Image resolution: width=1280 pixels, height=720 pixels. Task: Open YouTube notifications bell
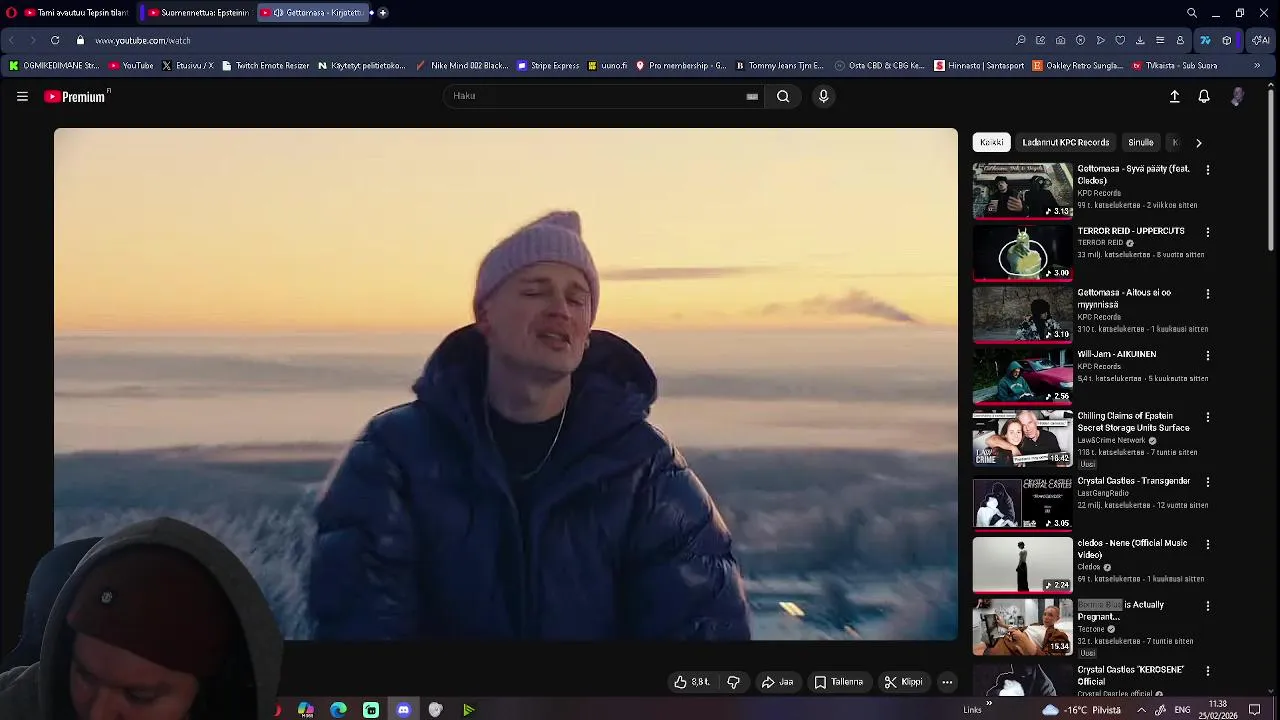click(x=1204, y=96)
